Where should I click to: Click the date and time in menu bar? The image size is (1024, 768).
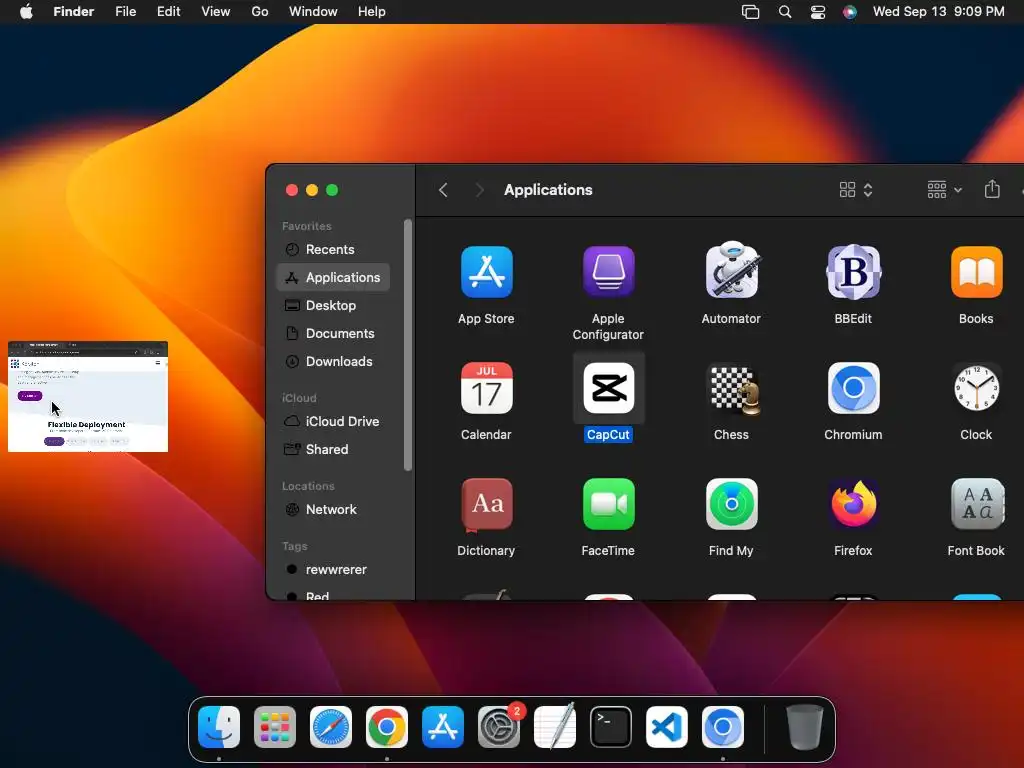tap(938, 12)
